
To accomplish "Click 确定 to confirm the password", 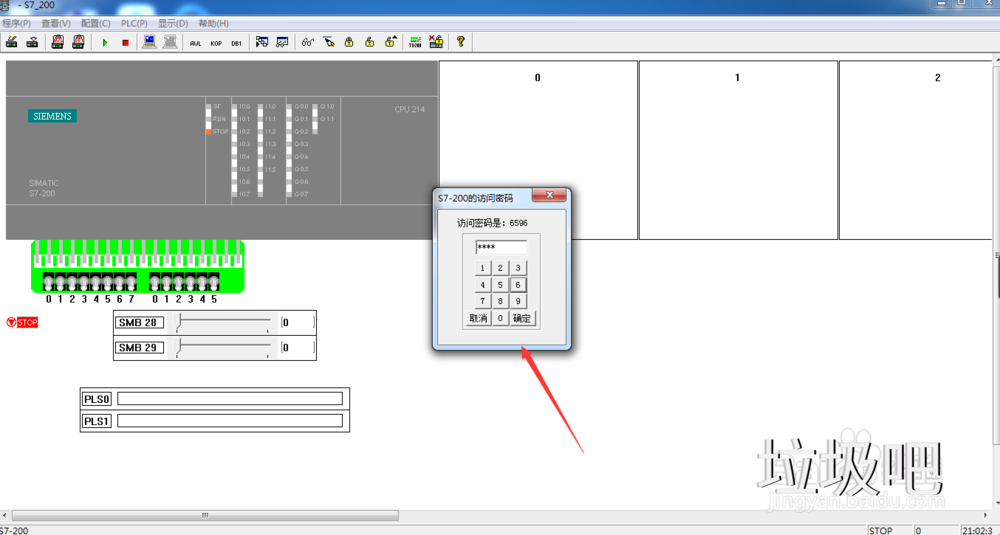I will (x=522, y=318).
